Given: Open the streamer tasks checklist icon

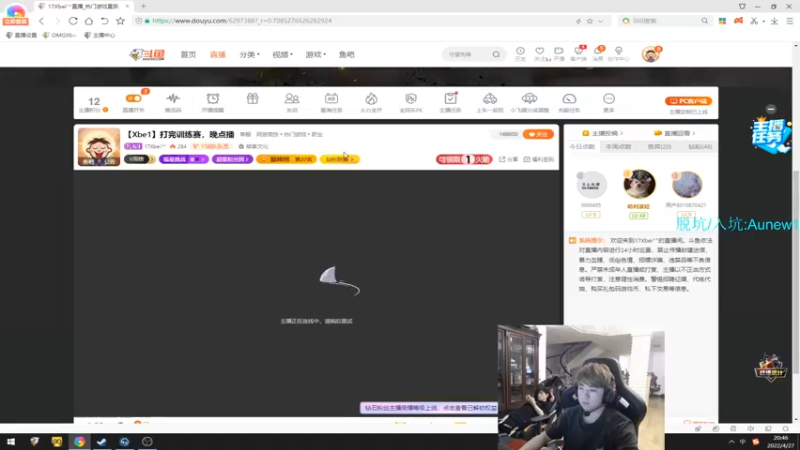Looking at the screenshot, I should pyautogui.click(x=450, y=98).
